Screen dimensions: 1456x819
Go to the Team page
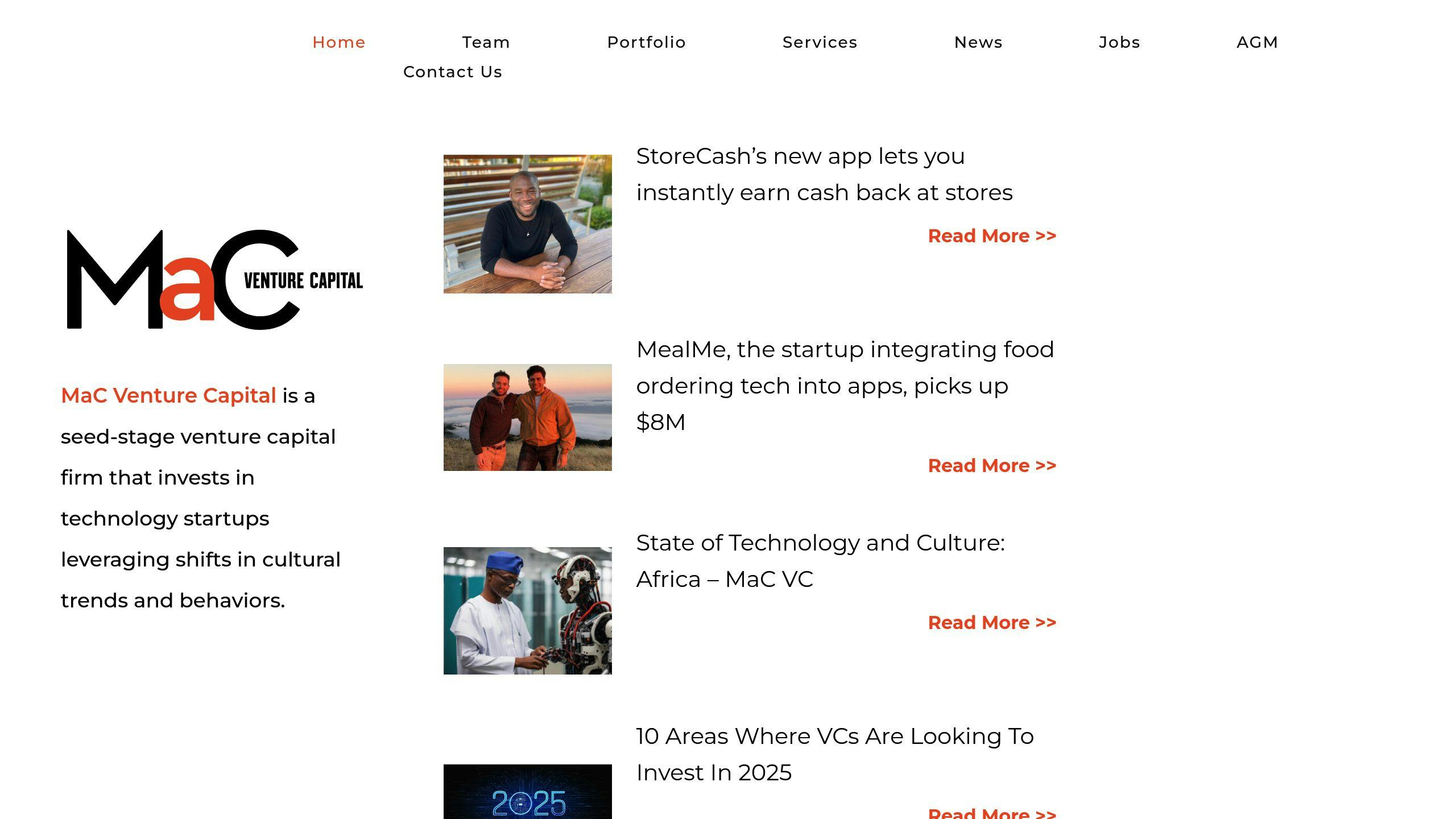click(x=486, y=42)
